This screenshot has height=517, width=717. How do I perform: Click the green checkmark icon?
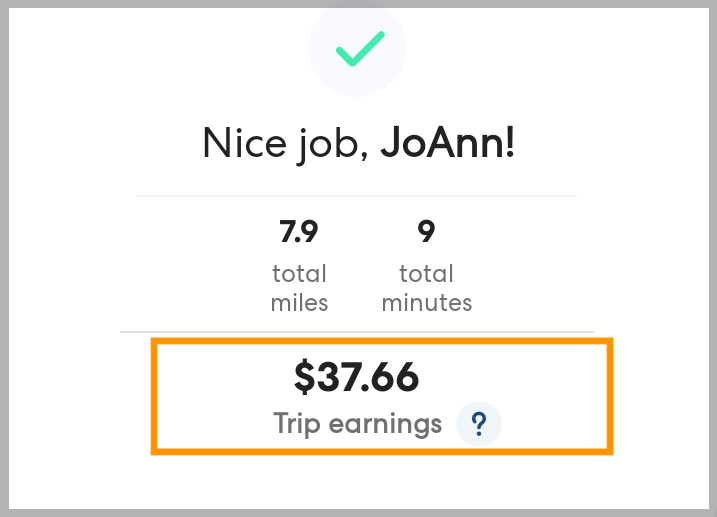click(x=359, y=48)
